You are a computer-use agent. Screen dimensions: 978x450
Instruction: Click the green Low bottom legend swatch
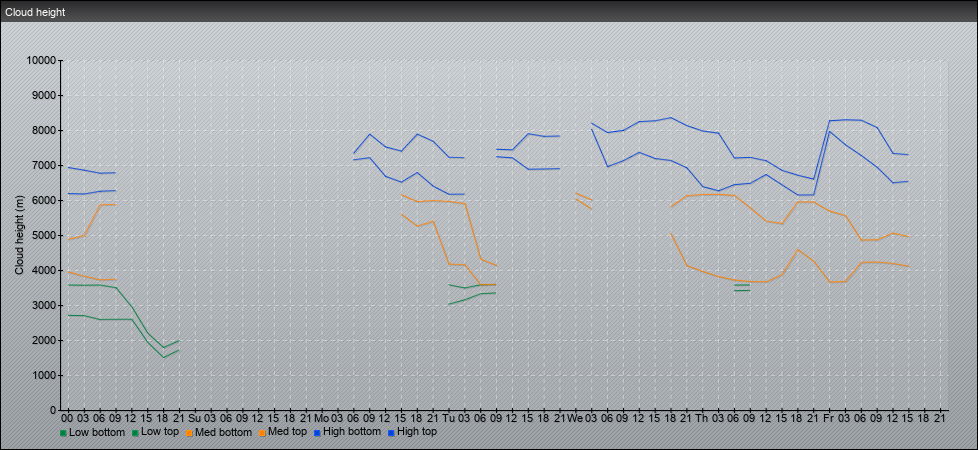click(63, 433)
